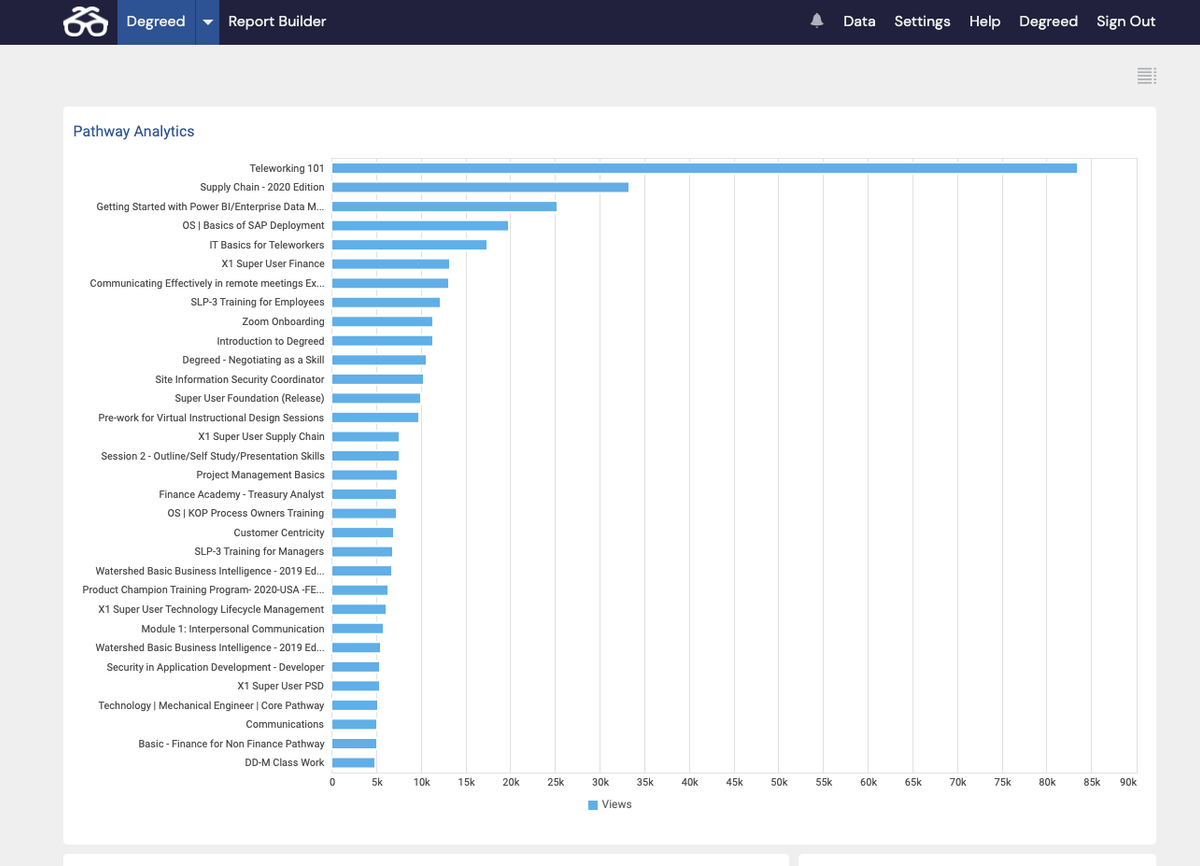Select OS | KOP Process Owners Training label
The height and width of the screenshot is (866, 1200).
pyautogui.click(x=246, y=513)
